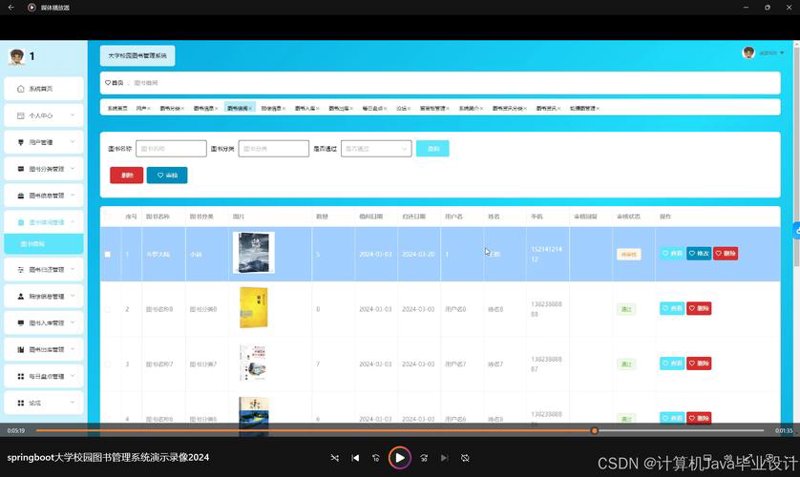Skip to the previous track
Image resolution: width=800 pixels, height=477 pixels.
click(x=356, y=458)
